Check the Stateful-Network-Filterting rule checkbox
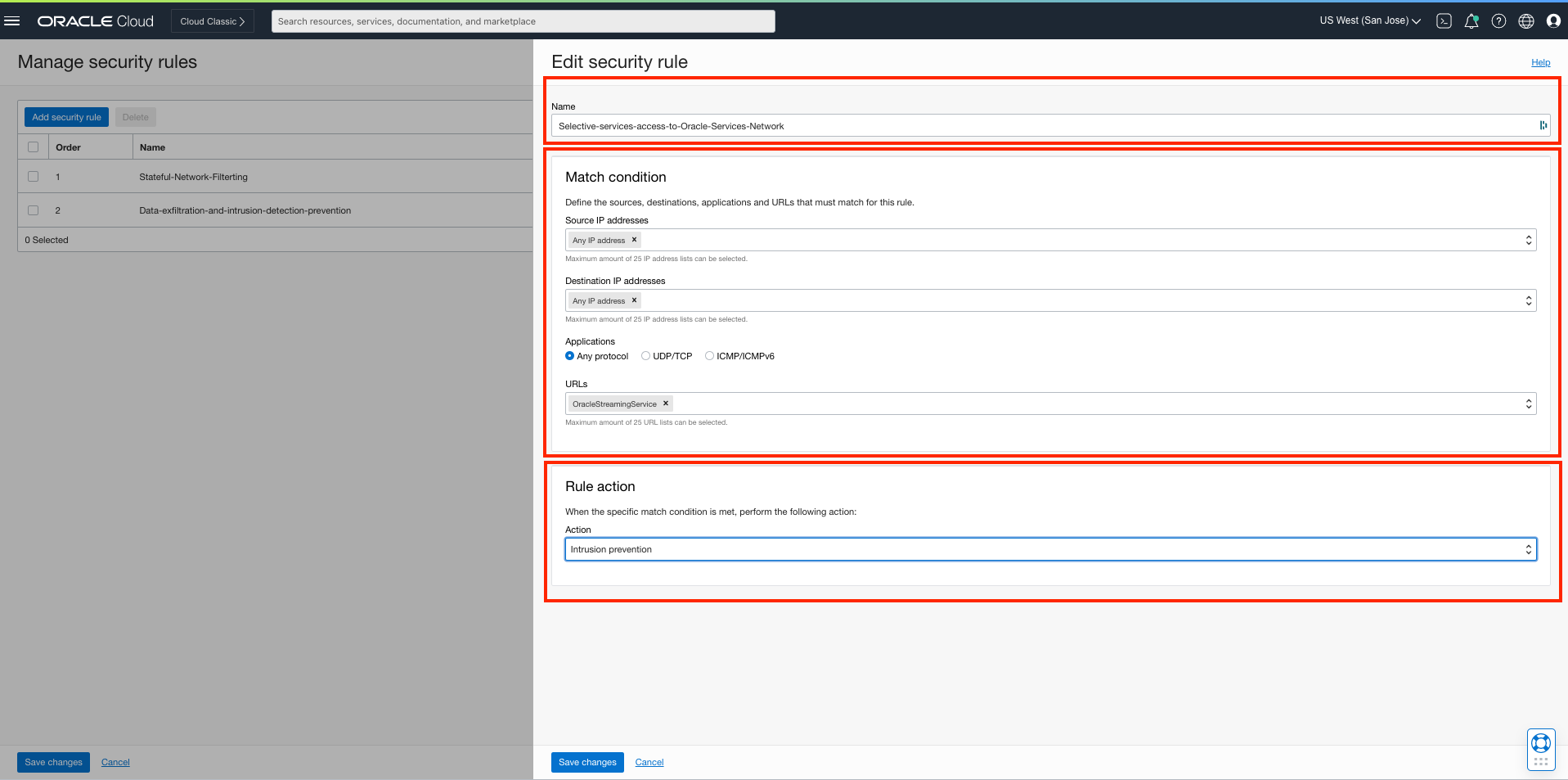The height and width of the screenshot is (780, 1568). (33, 176)
